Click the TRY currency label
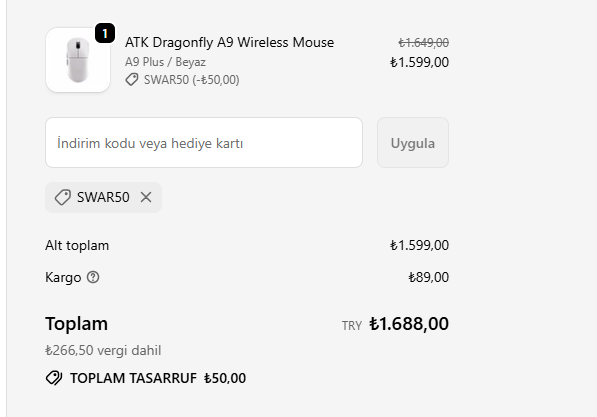Screen dimensions: 597x417 pyautogui.click(x=351, y=326)
